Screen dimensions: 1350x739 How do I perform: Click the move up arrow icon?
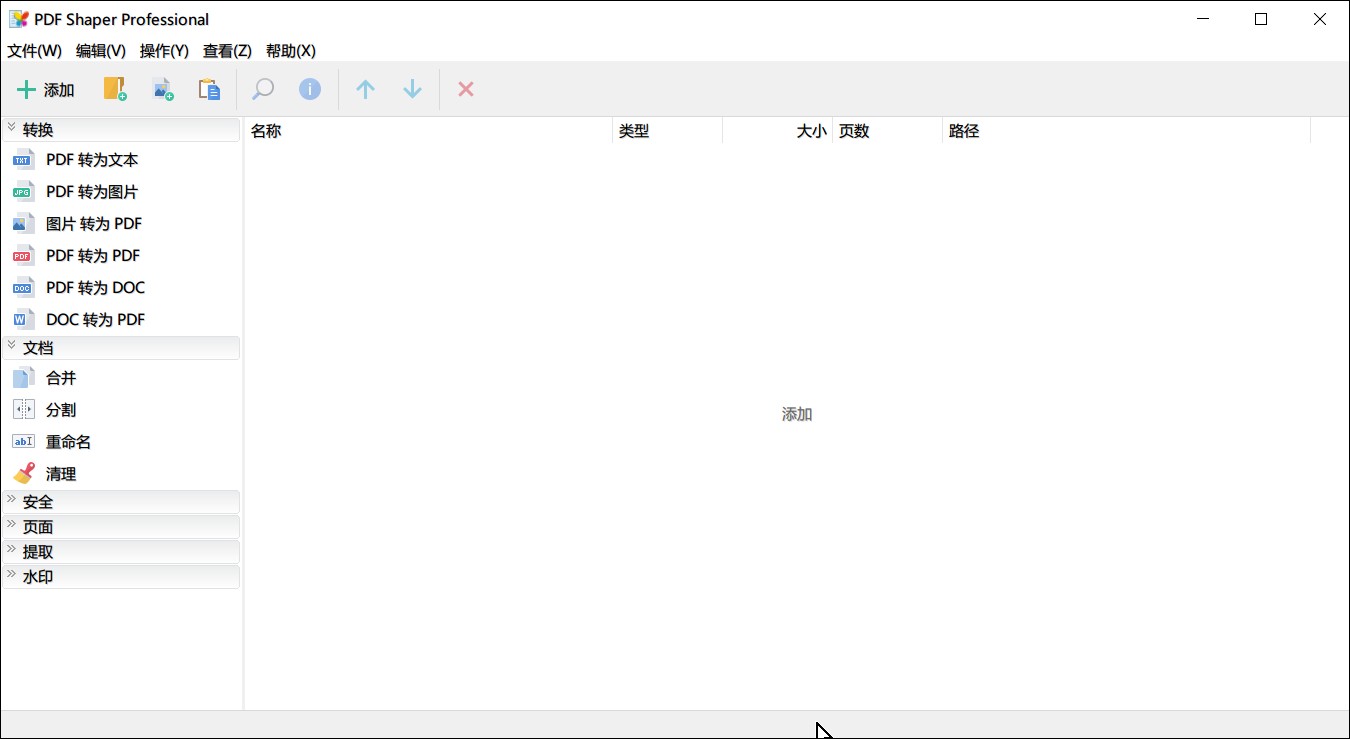click(x=365, y=89)
